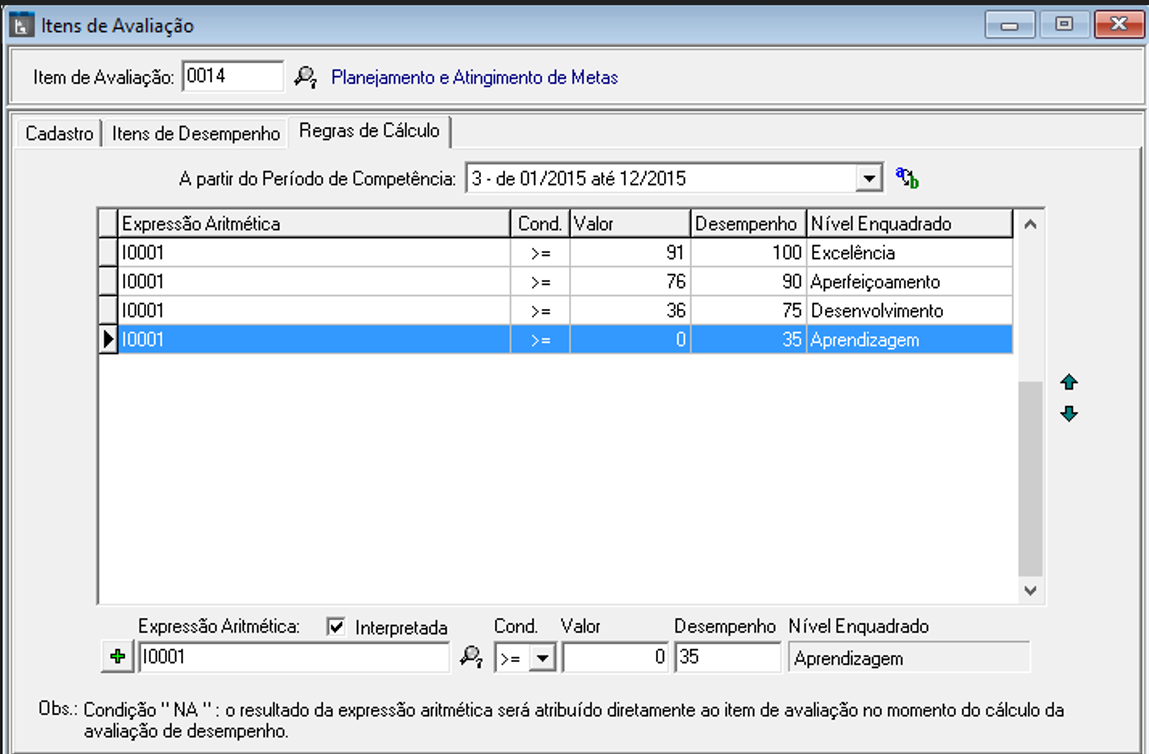Open expression lookup magnifier beside Expressão Aritmética
The image size is (1149, 754).
[x=470, y=657]
